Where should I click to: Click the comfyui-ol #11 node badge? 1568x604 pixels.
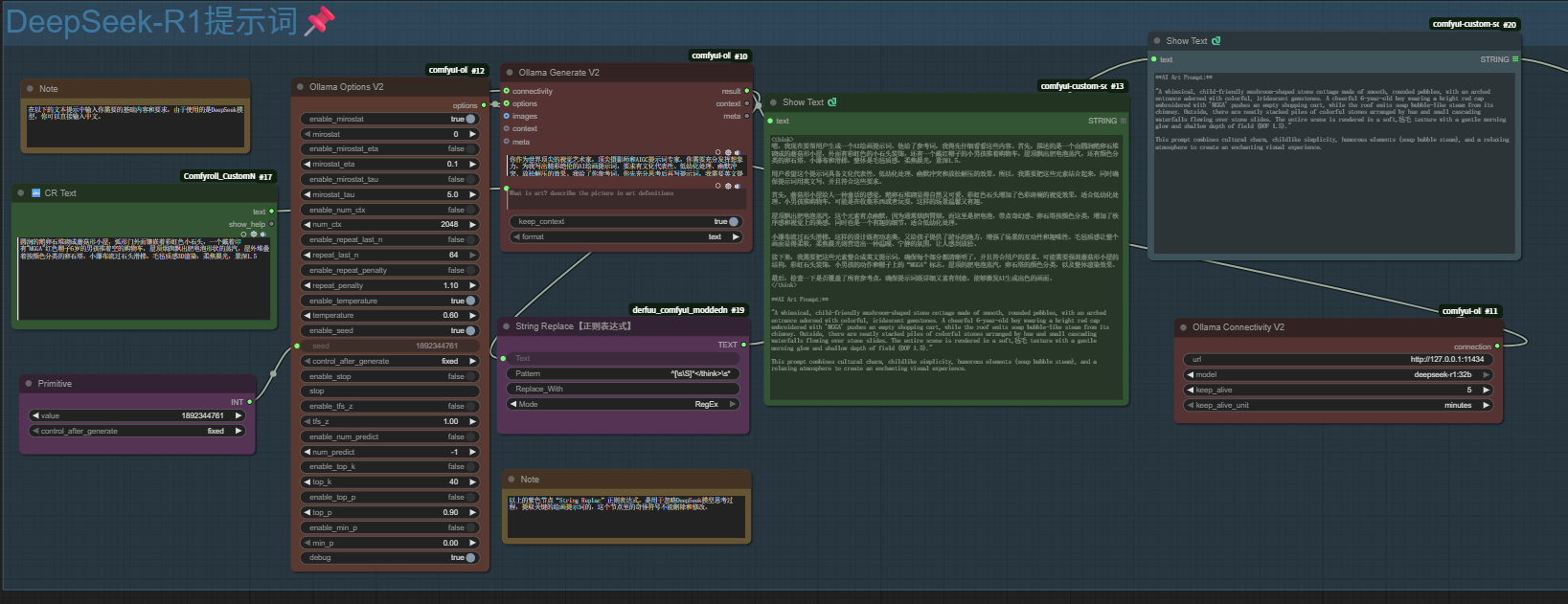pyautogui.click(x=1470, y=310)
